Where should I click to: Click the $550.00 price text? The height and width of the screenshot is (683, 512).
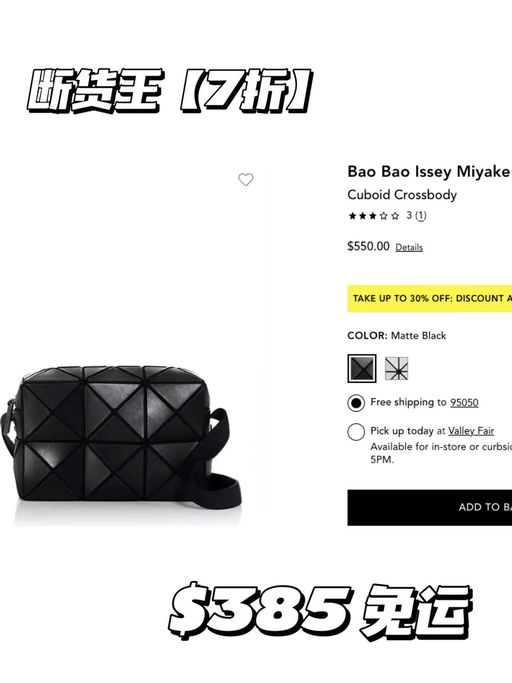pos(368,246)
